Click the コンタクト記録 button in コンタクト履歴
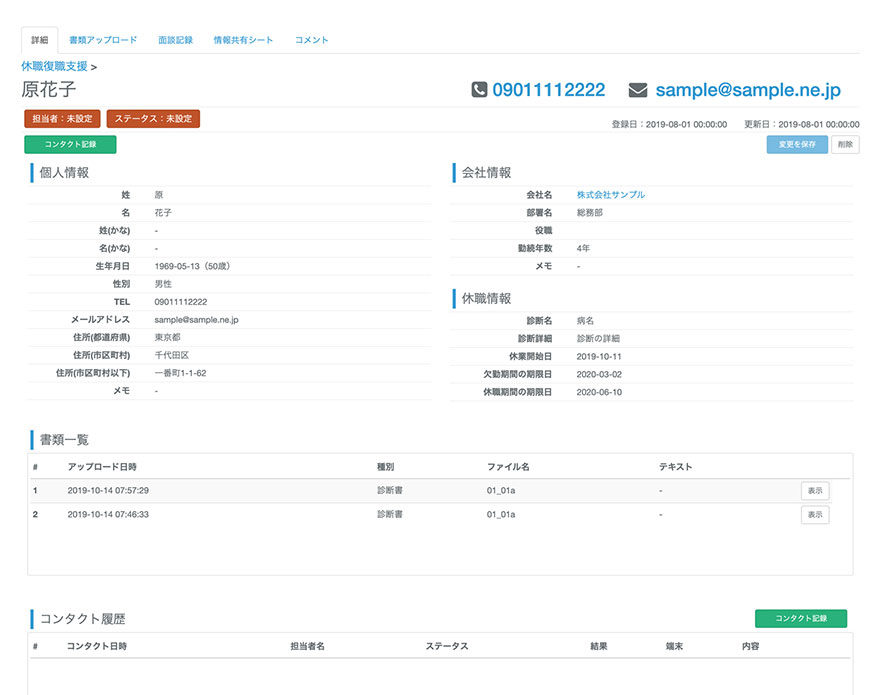Screen dimensions: 887x695 pos(801,619)
